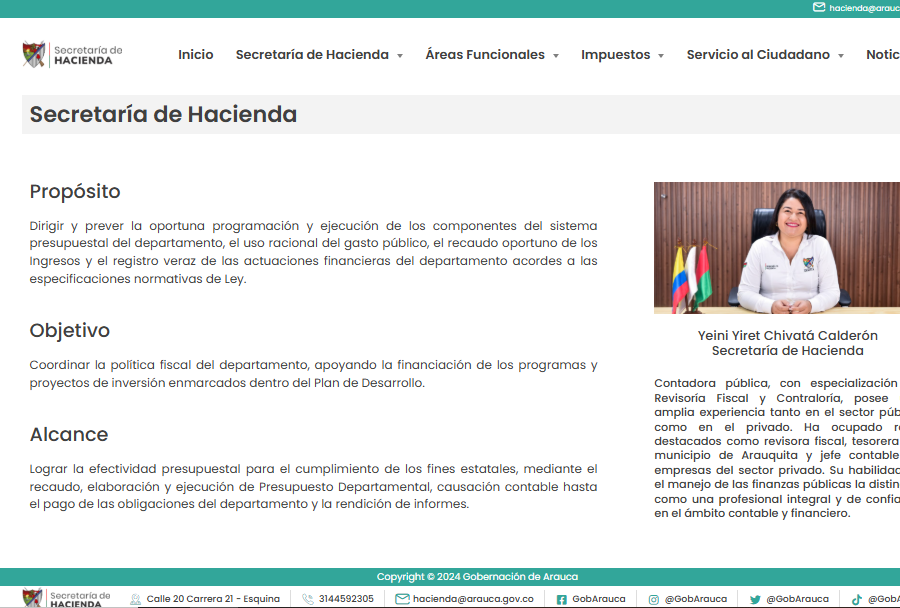Open the Impuestos menu item
This screenshot has height=608, width=900.
click(x=615, y=55)
